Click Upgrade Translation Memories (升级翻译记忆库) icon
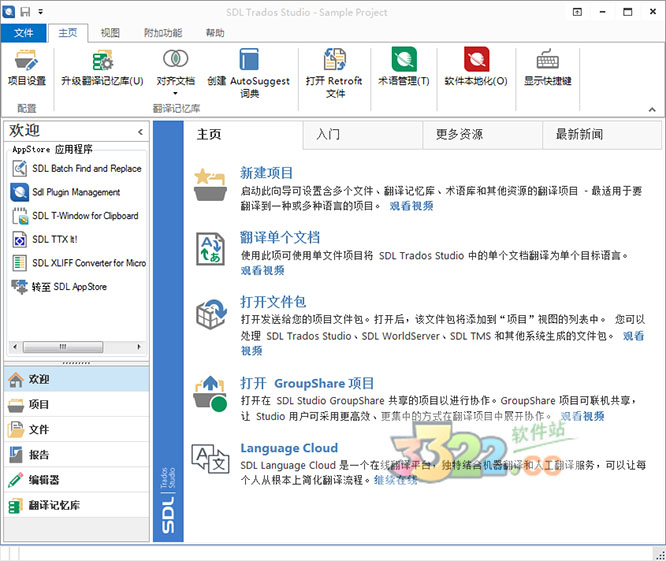This screenshot has width=666, height=561. [x=102, y=60]
